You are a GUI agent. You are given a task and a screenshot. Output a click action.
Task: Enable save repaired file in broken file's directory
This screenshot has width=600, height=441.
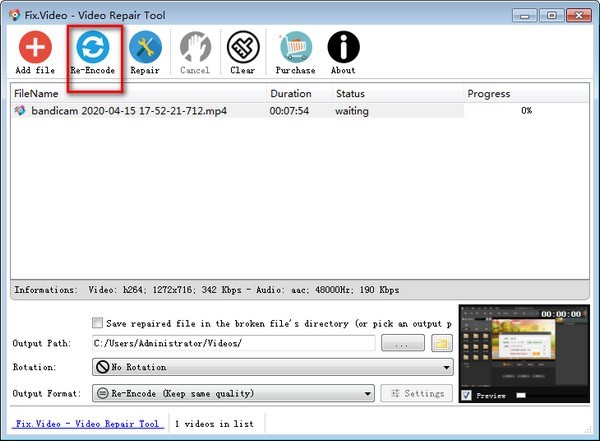(x=97, y=323)
